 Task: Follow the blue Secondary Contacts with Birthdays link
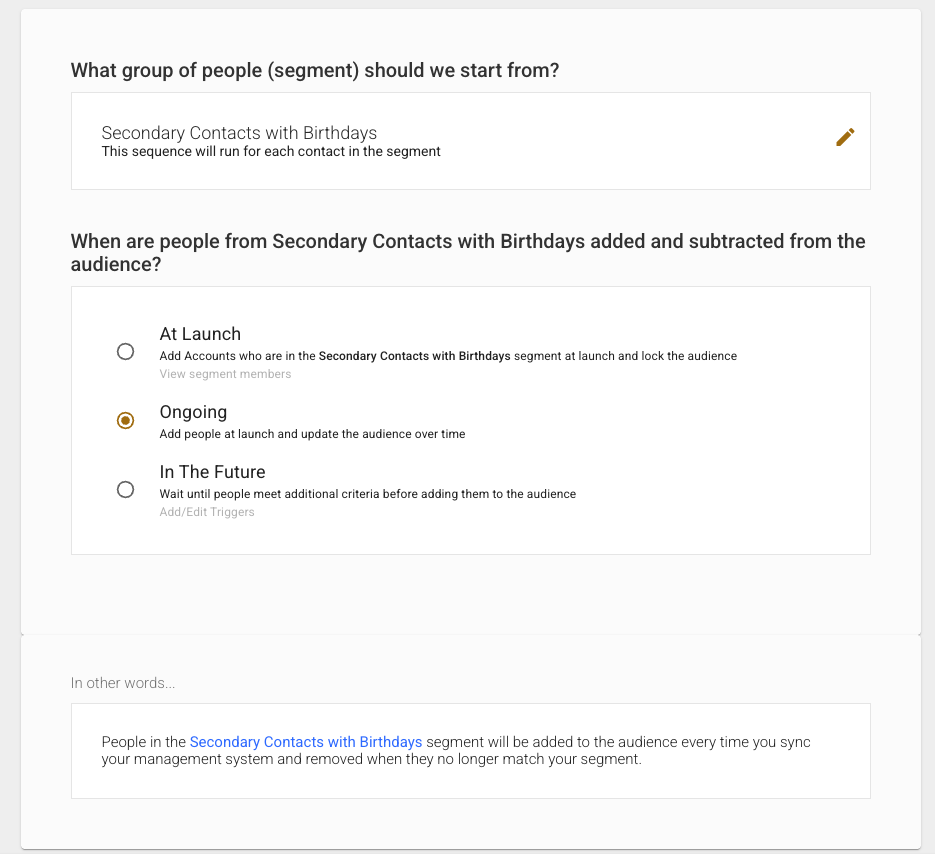pyautogui.click(x=305, y=742)
